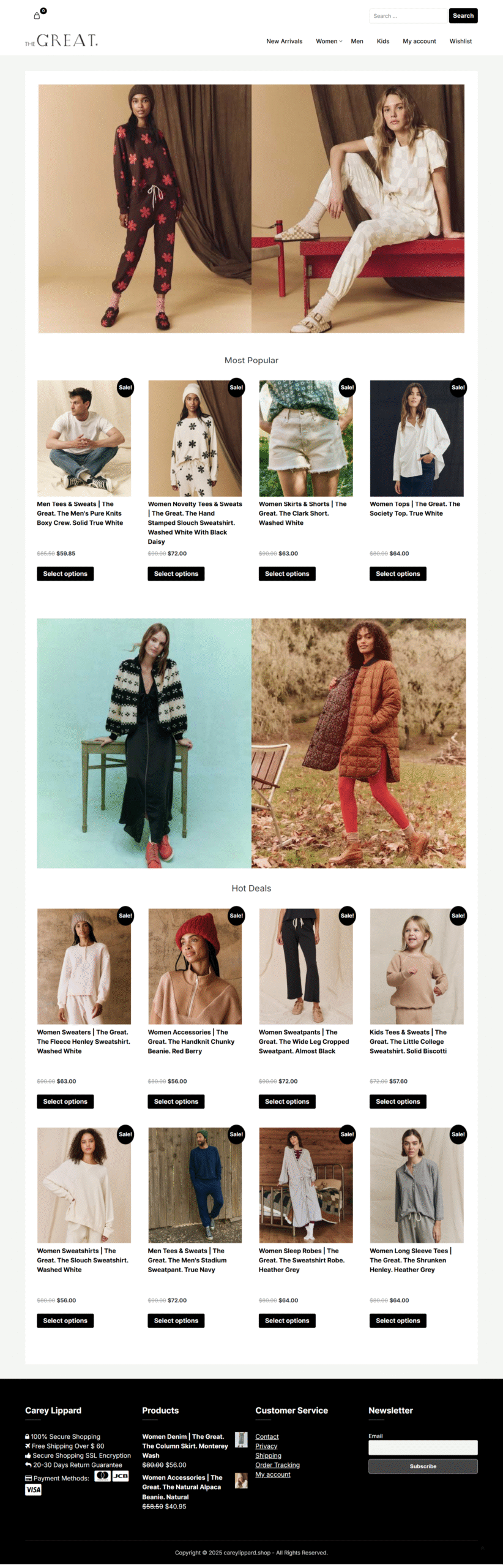Click the VISA payment icon in footer

coord(33,1490)
